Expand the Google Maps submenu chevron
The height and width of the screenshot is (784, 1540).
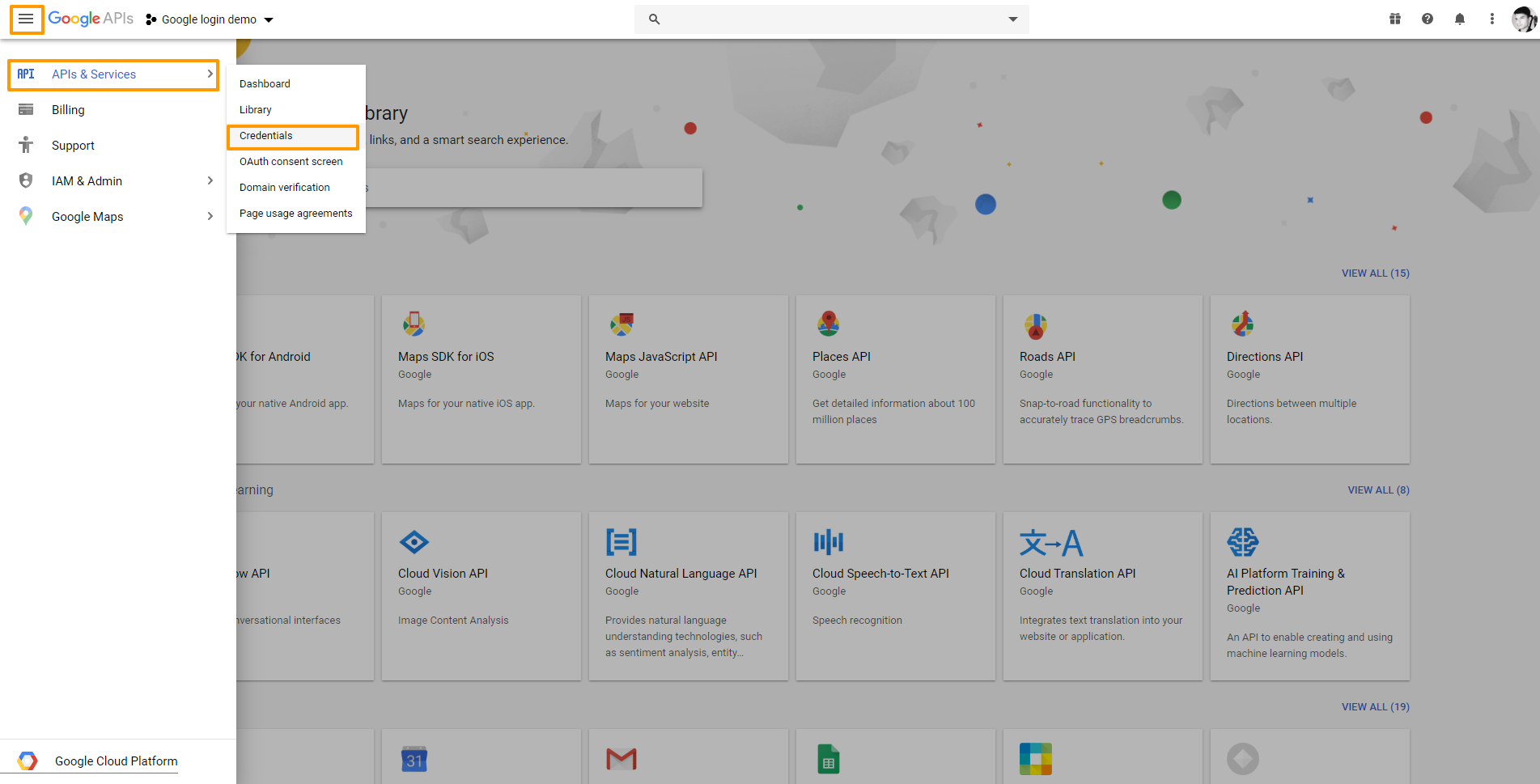[210, 216]
